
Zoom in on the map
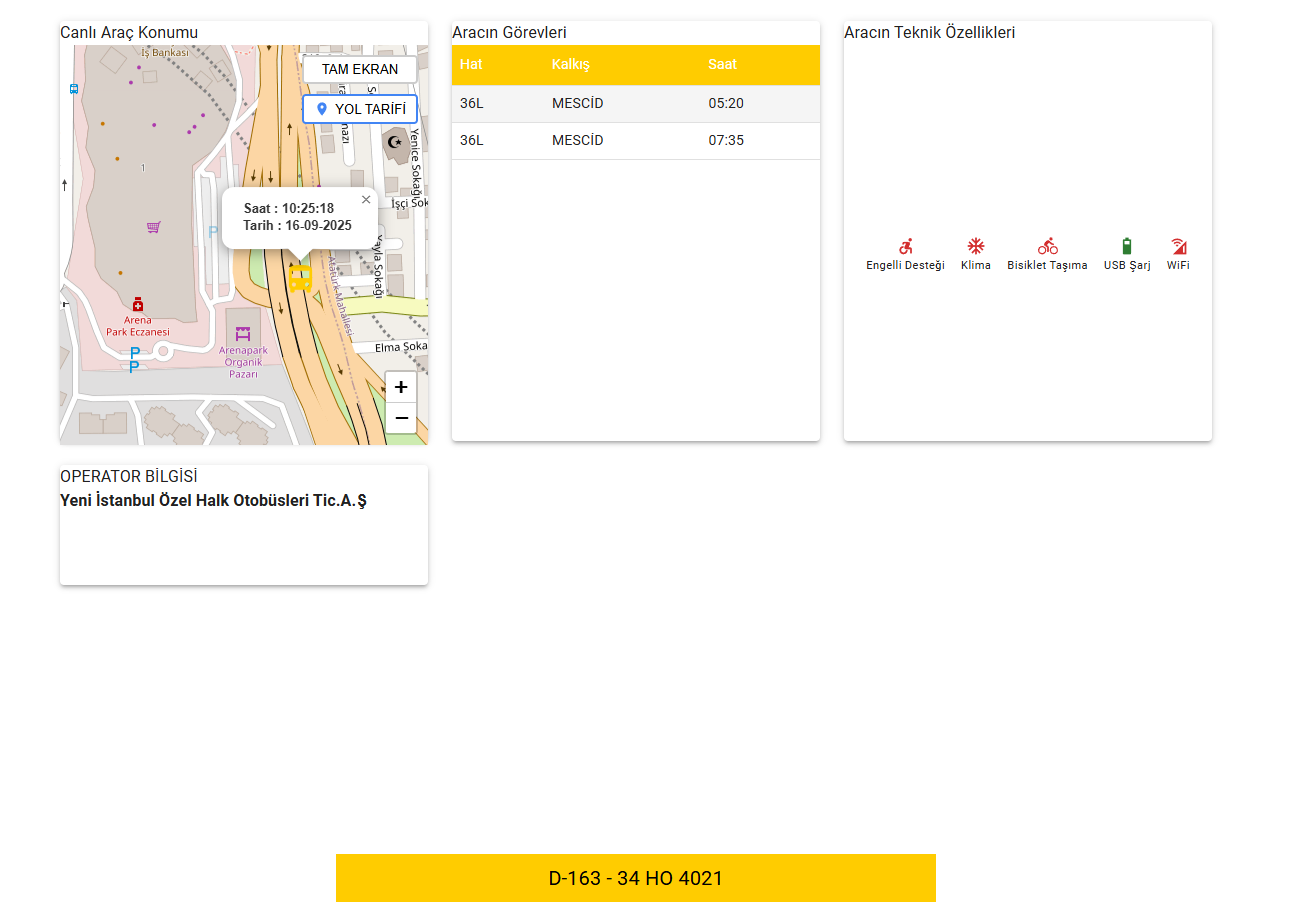[x=401, y=387]
